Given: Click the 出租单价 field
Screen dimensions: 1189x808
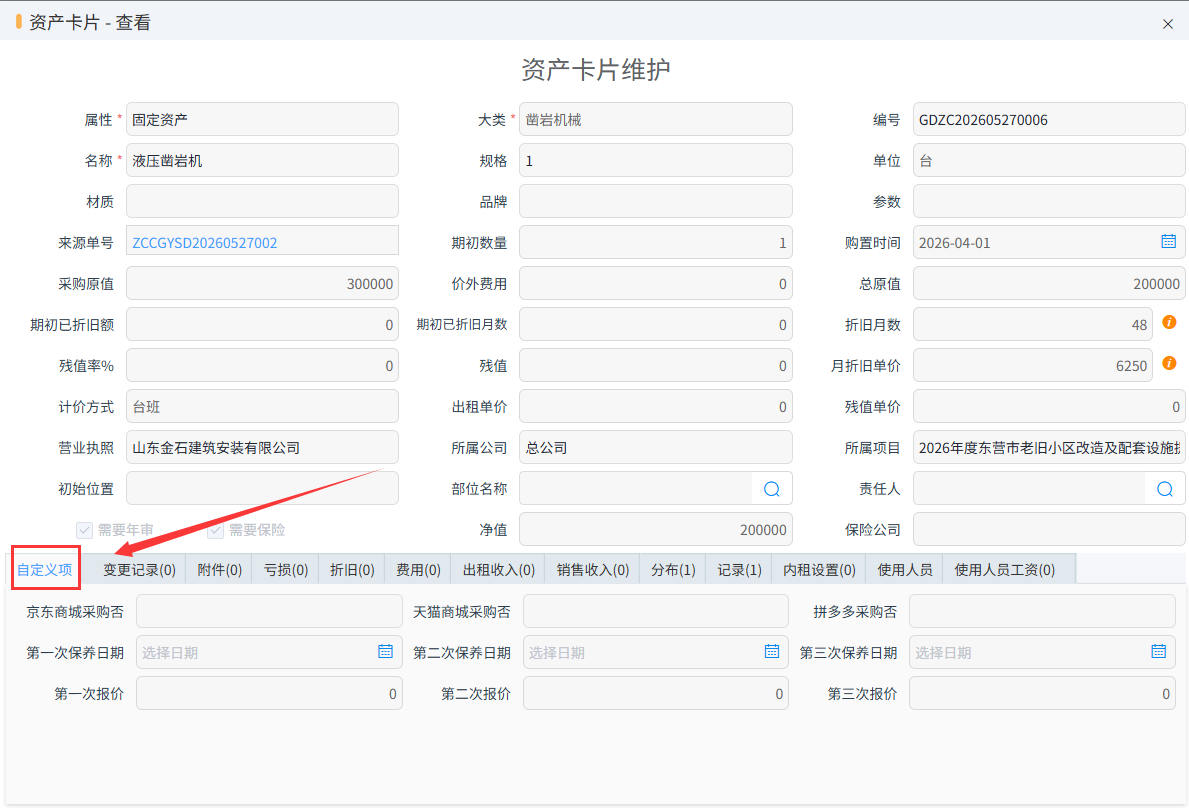Looking at the screenshot, I should 656,406.
